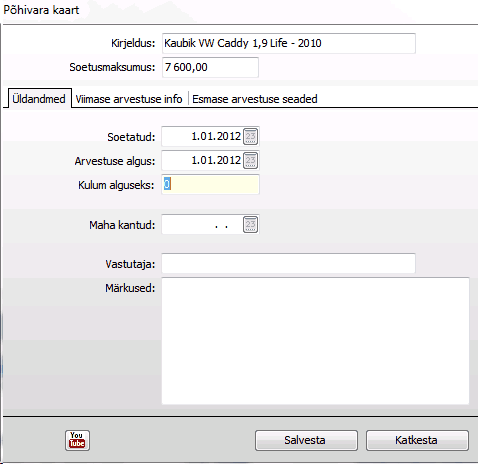Click the Soetusmaksumus label

tap(112, 67)
